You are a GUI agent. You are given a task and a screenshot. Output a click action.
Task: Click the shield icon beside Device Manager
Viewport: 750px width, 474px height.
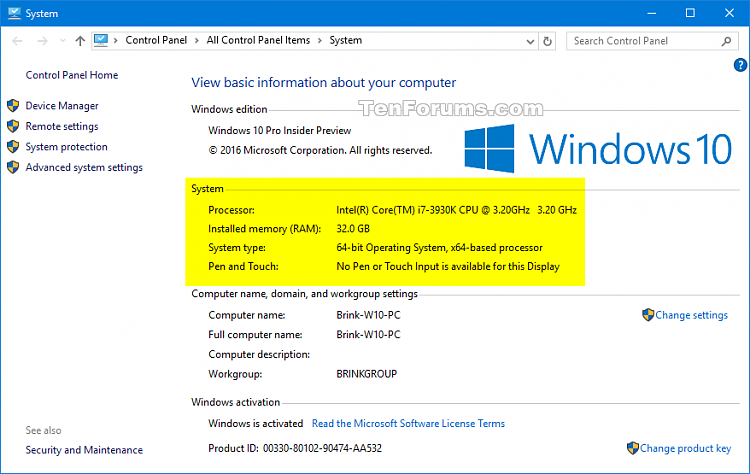[x=13, y=105]
